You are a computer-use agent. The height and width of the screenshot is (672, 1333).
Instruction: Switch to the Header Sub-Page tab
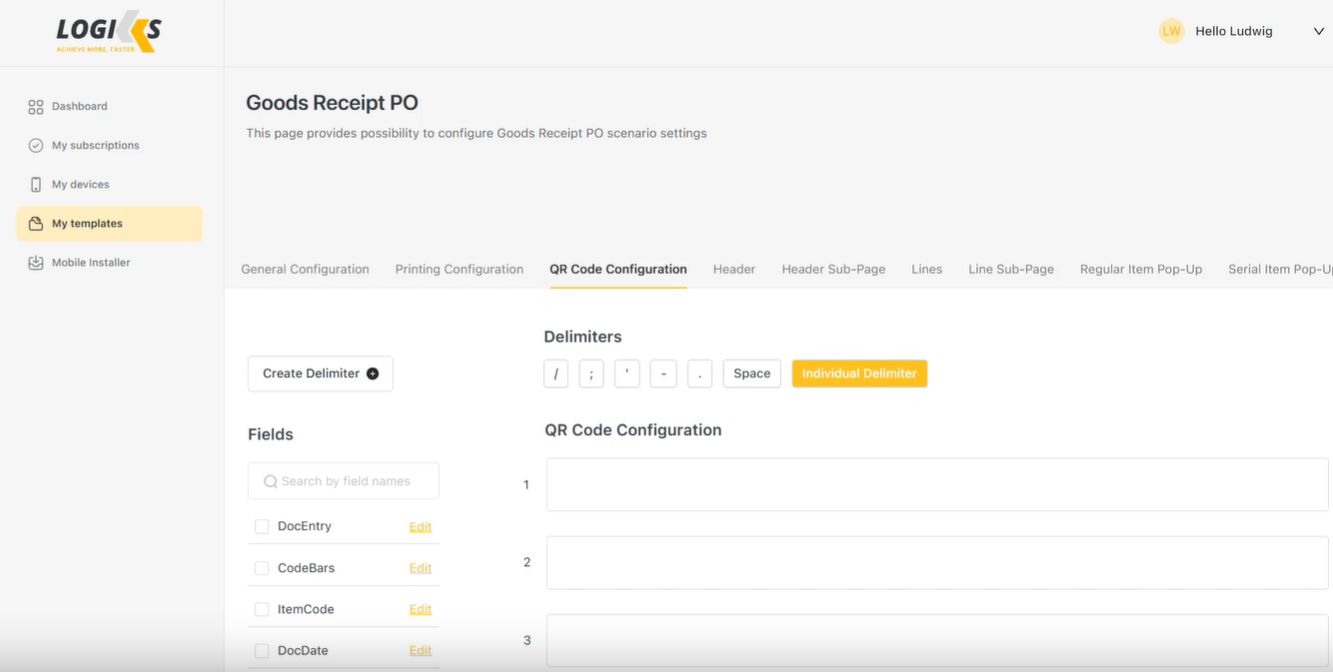point(833,270)
